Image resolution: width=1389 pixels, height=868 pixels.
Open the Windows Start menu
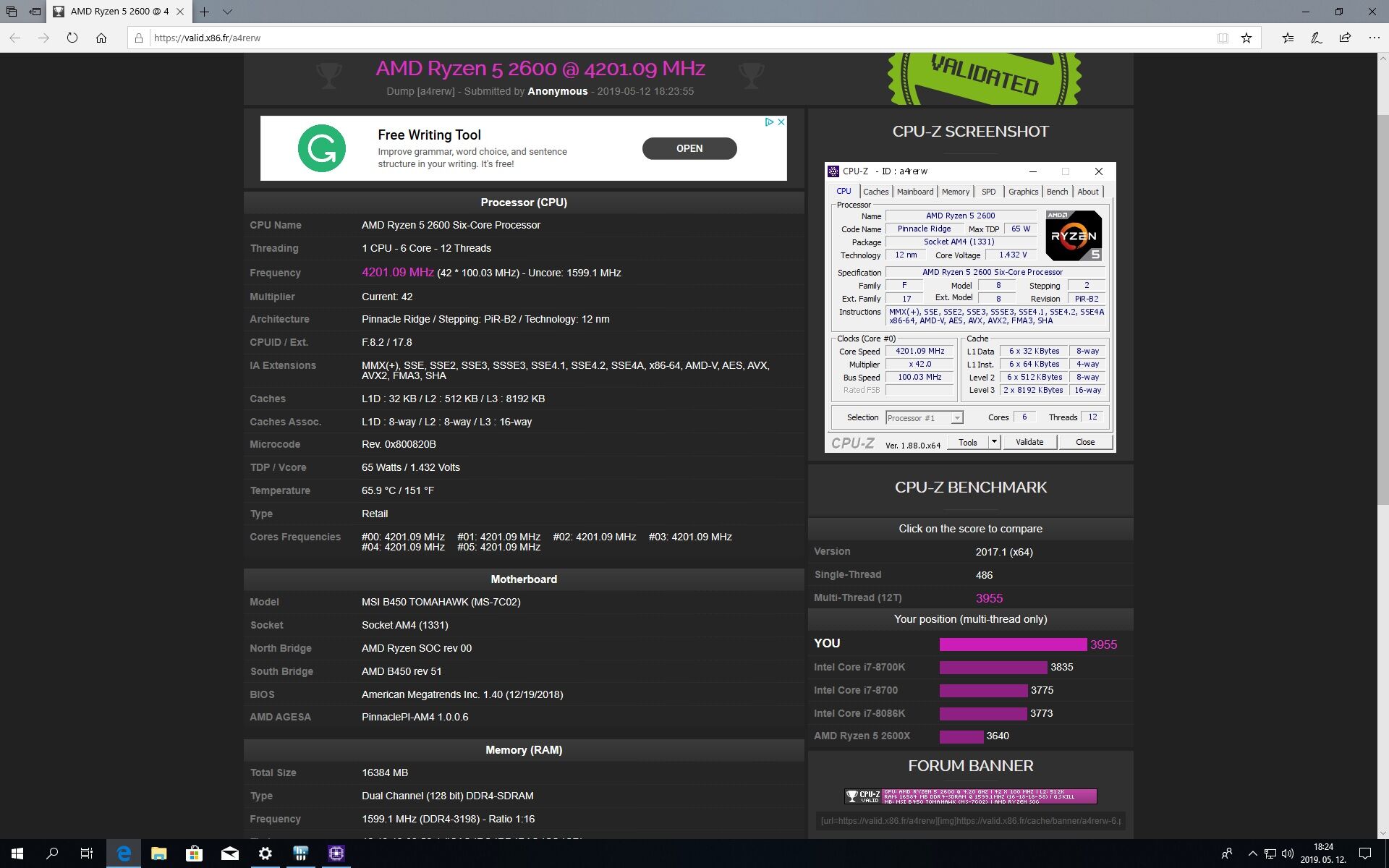(17, 854)
